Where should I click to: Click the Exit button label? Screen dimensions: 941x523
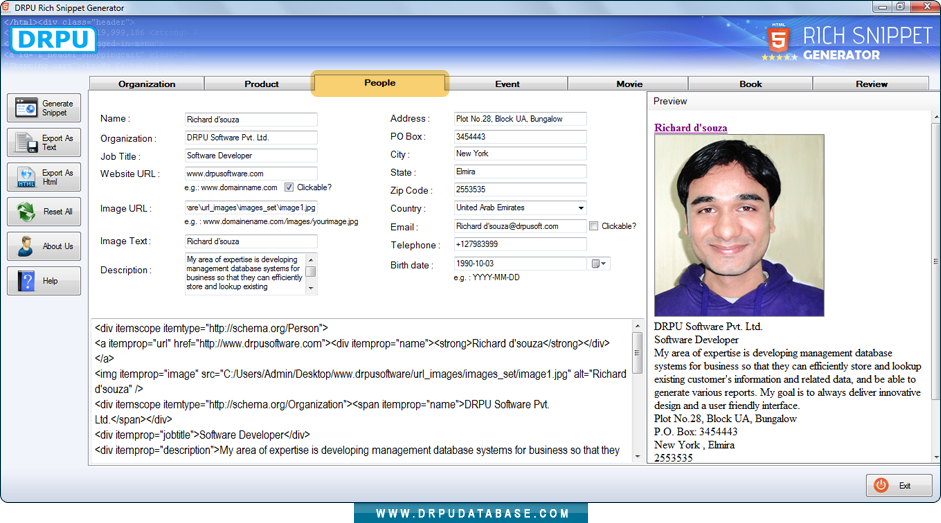point(904,486)
